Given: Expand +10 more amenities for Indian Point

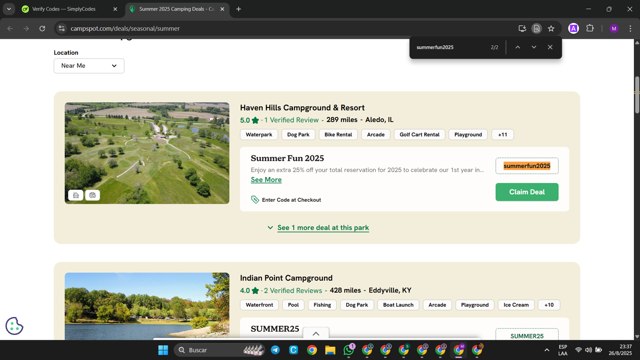Looking at the screenshot, I should click(549, 305).
